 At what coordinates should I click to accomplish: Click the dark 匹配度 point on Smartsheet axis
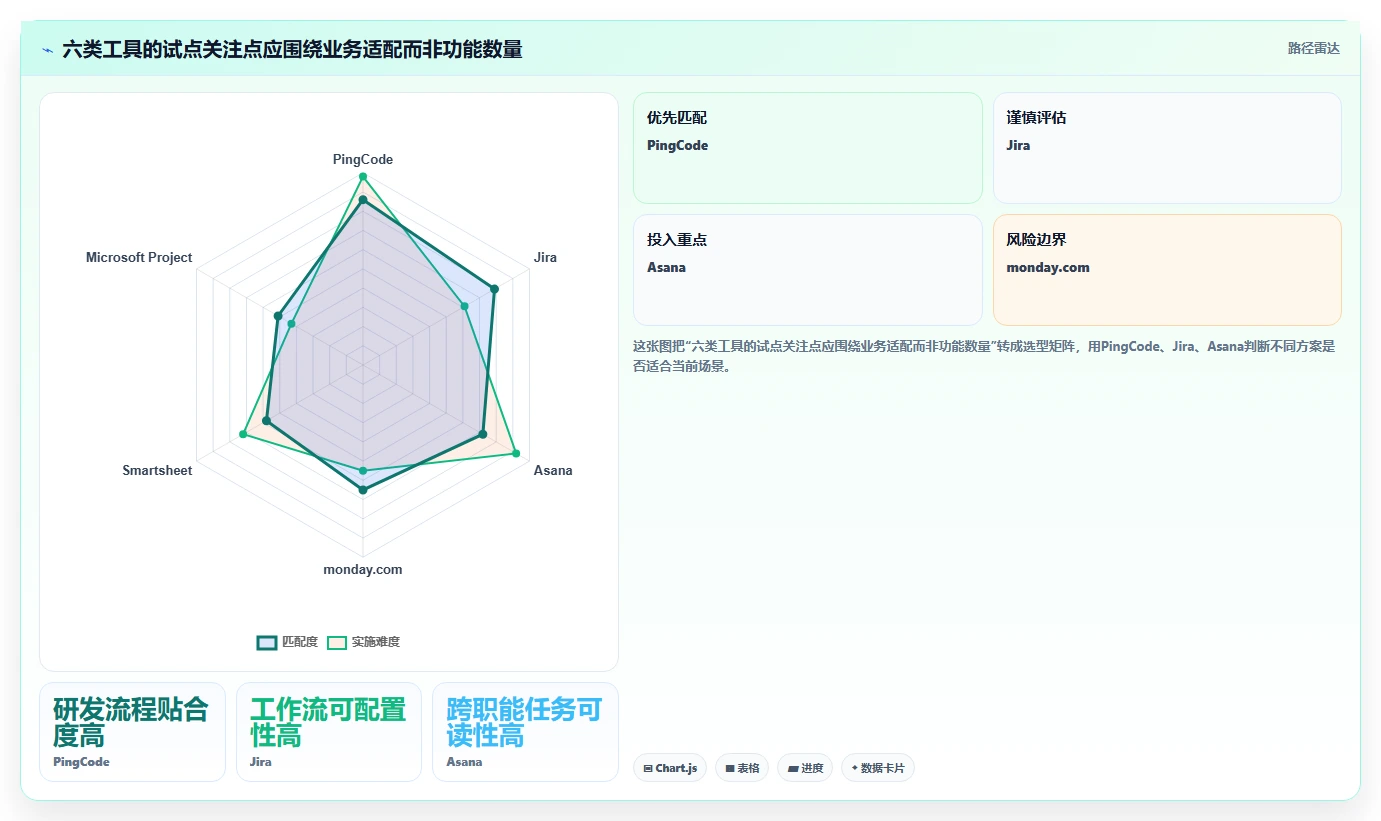(266, 422)
